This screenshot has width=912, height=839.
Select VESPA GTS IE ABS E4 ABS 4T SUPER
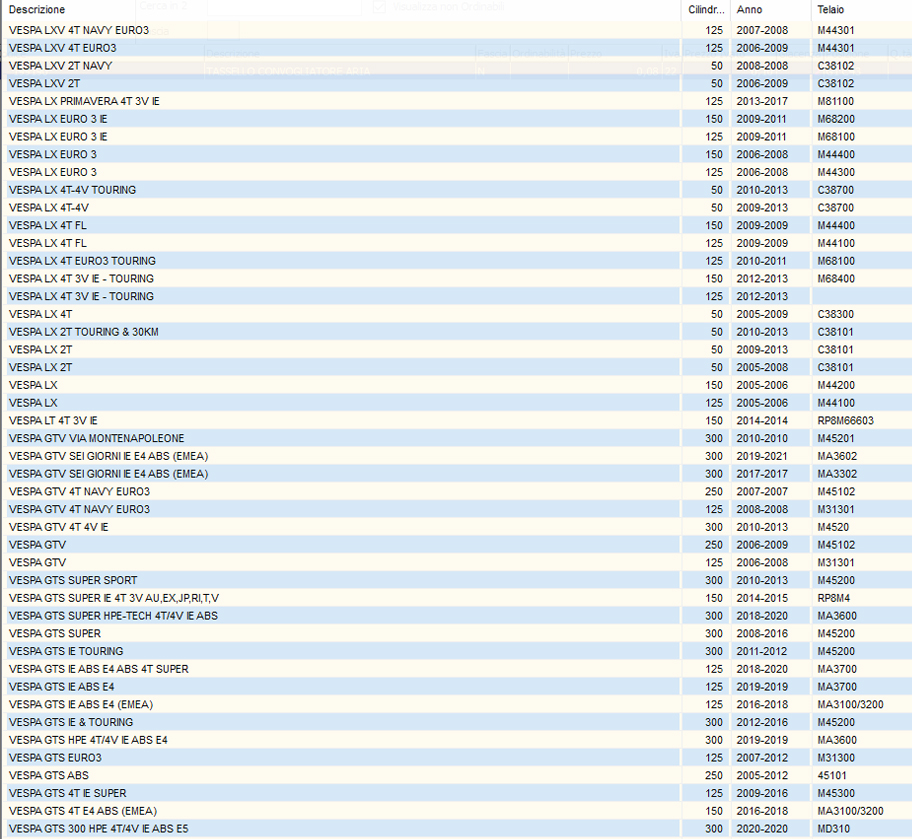point(456,669)
